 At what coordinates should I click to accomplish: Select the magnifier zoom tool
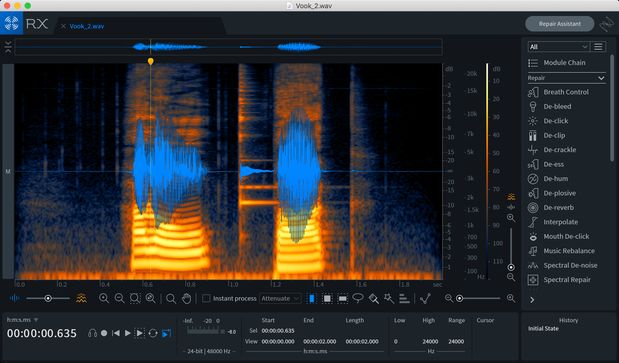pyautogui.click(x=171, y=299)
